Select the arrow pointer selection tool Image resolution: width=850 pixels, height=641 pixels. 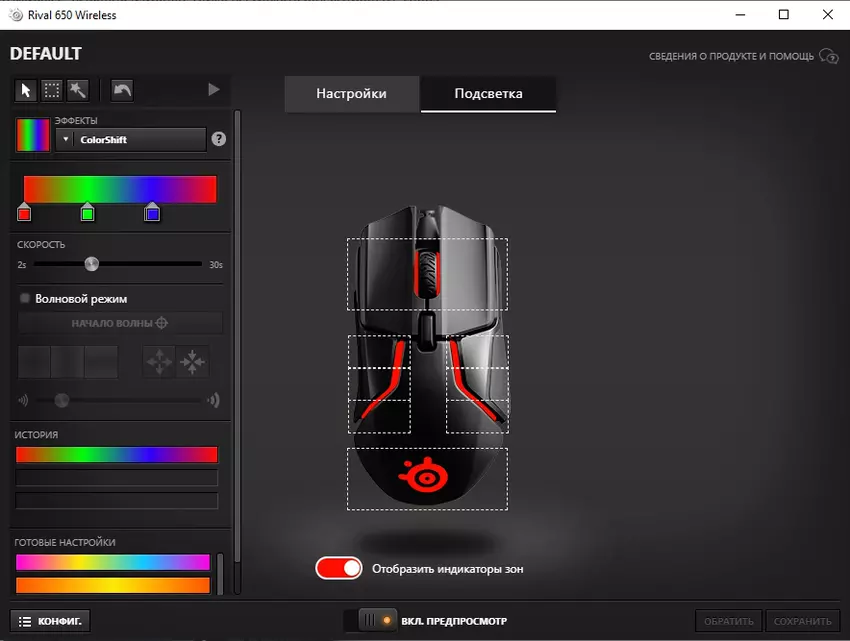tap(26, 90)
